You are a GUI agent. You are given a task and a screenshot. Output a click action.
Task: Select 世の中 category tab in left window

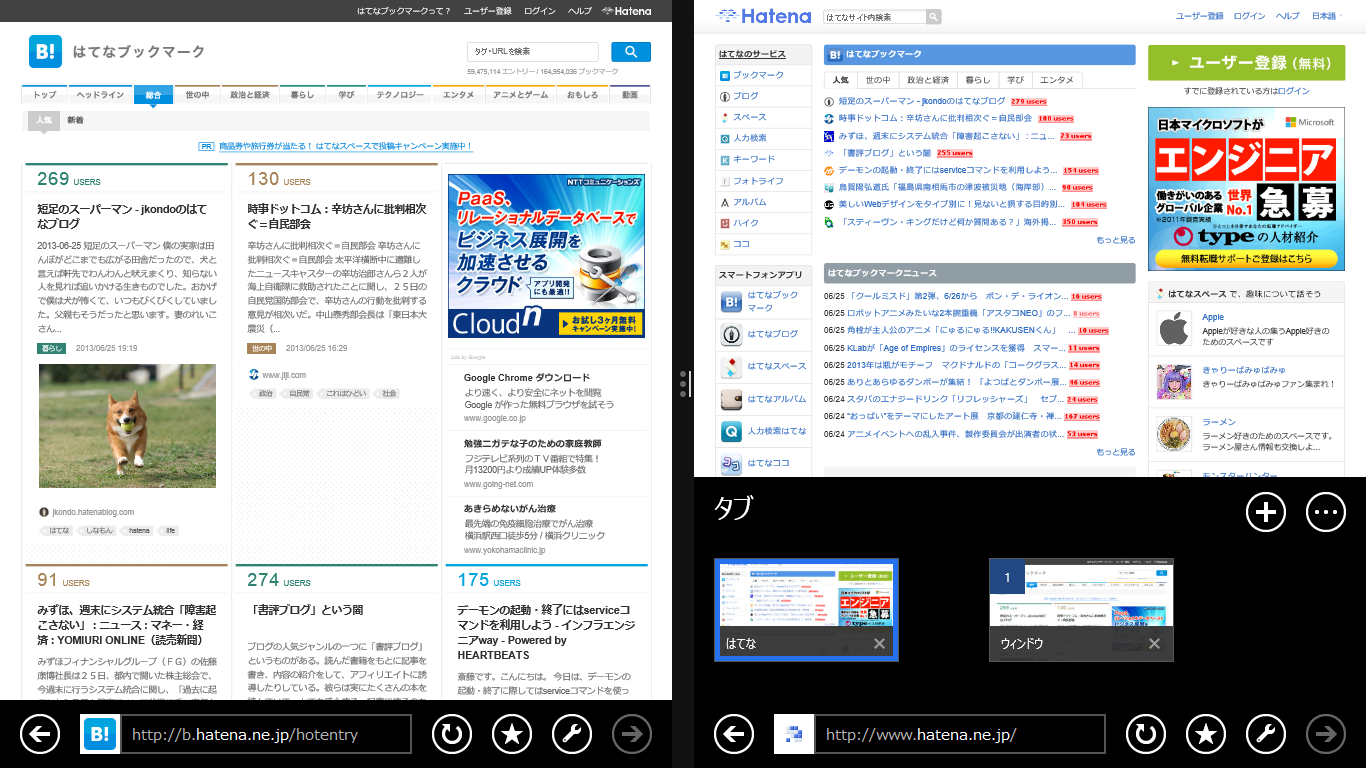click(197, 95)
